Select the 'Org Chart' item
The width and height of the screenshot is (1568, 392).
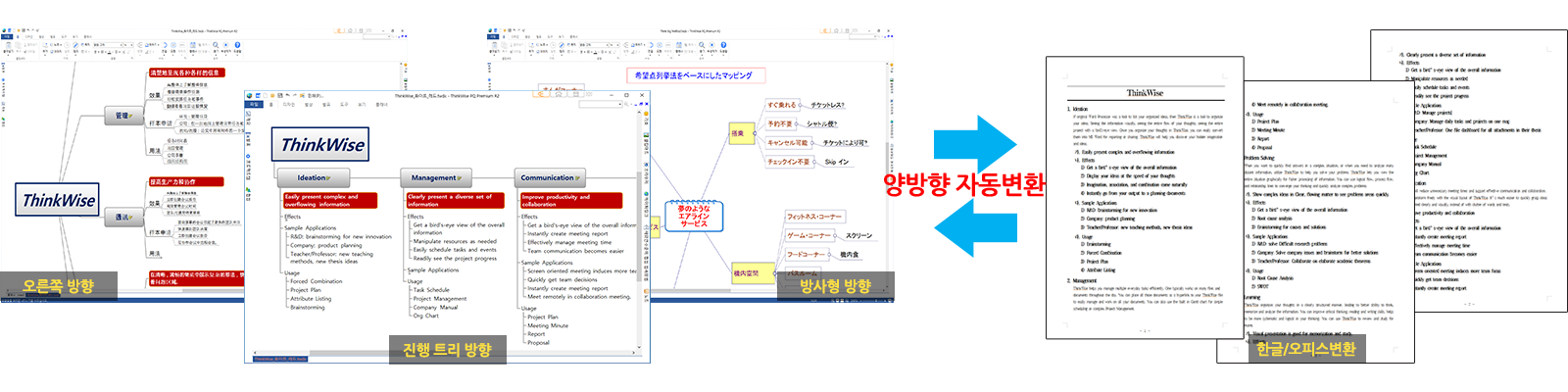pos(426,316)
